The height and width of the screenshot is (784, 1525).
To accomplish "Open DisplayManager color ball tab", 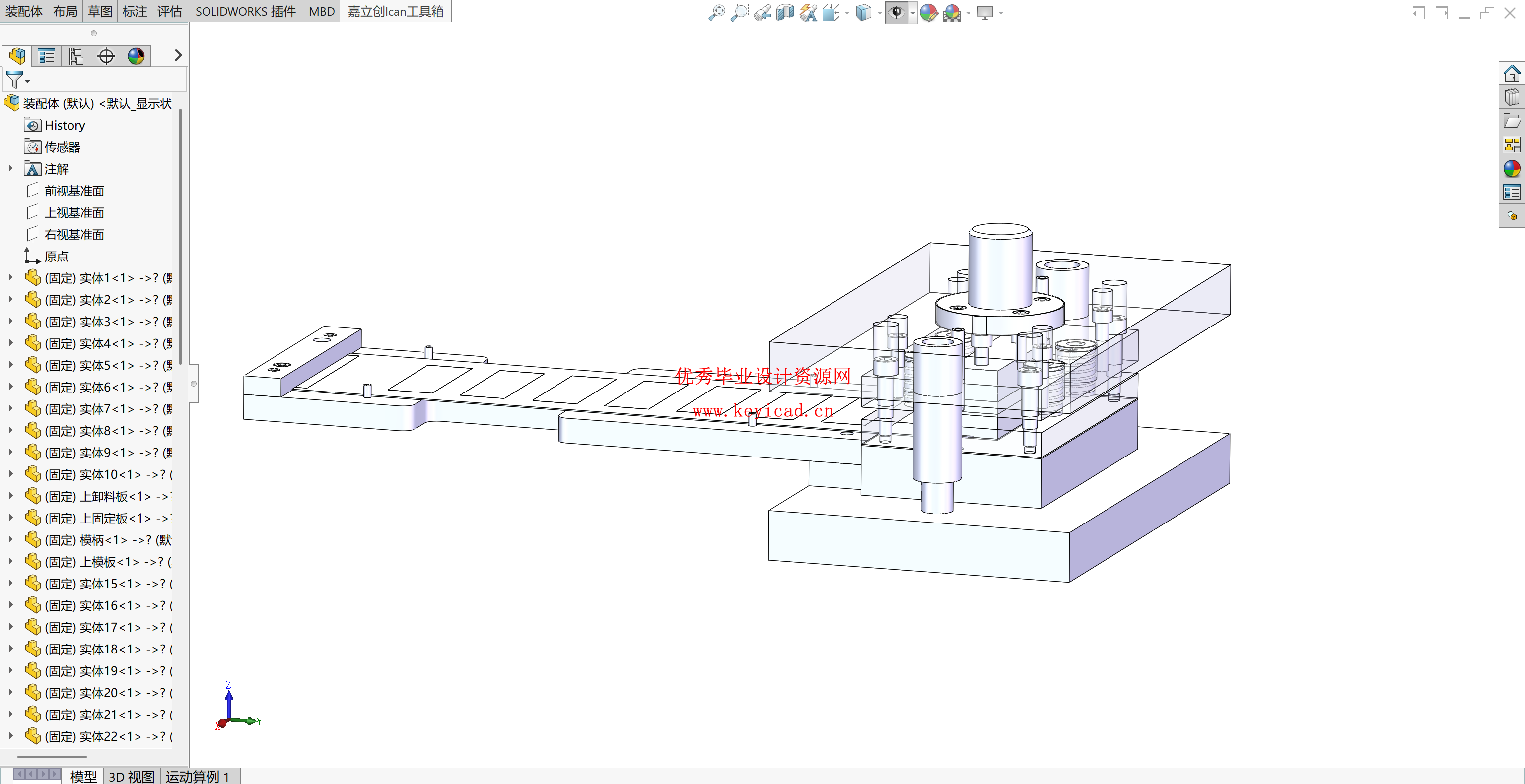I will [136, 56].
